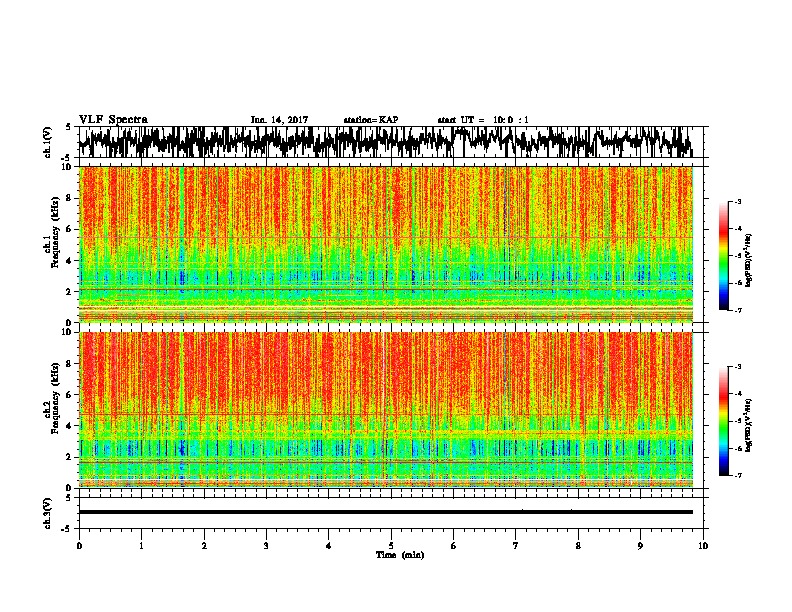
Task: Click time axis tick label "10"
Action: (703, 546)
